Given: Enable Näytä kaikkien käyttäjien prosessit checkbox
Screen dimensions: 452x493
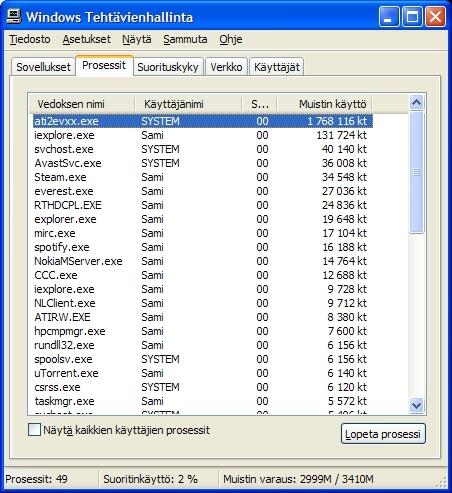Looking at the screenshot, I should pyautogui.click(x=34, y=430).
